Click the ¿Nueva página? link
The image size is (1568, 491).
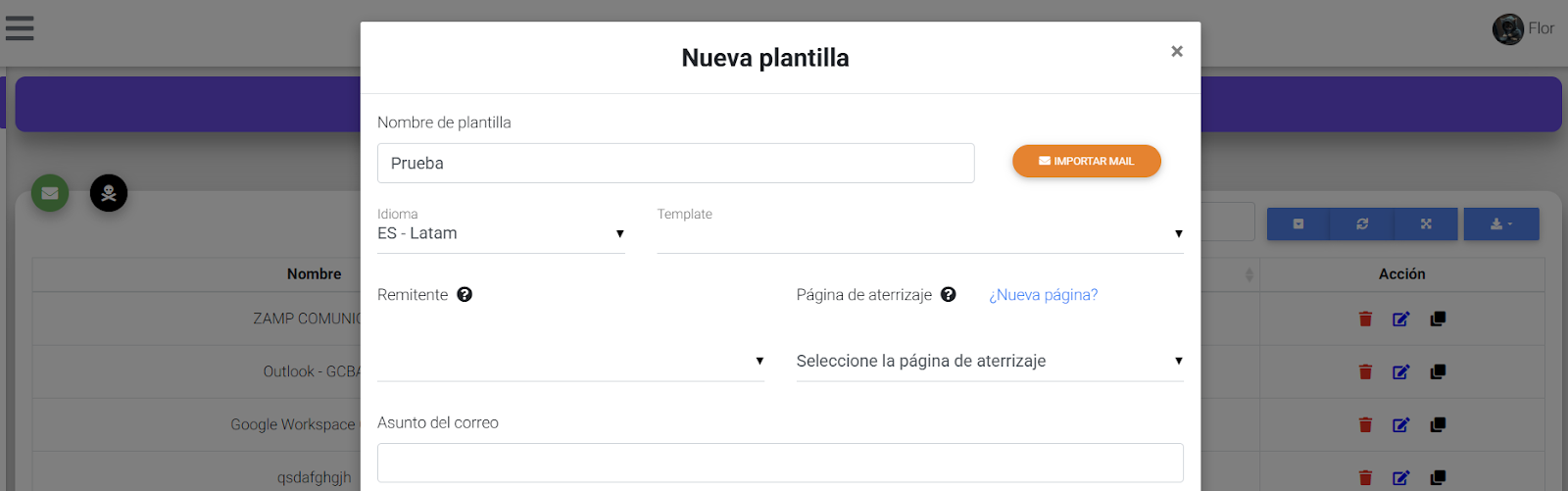click(1043, 295)
